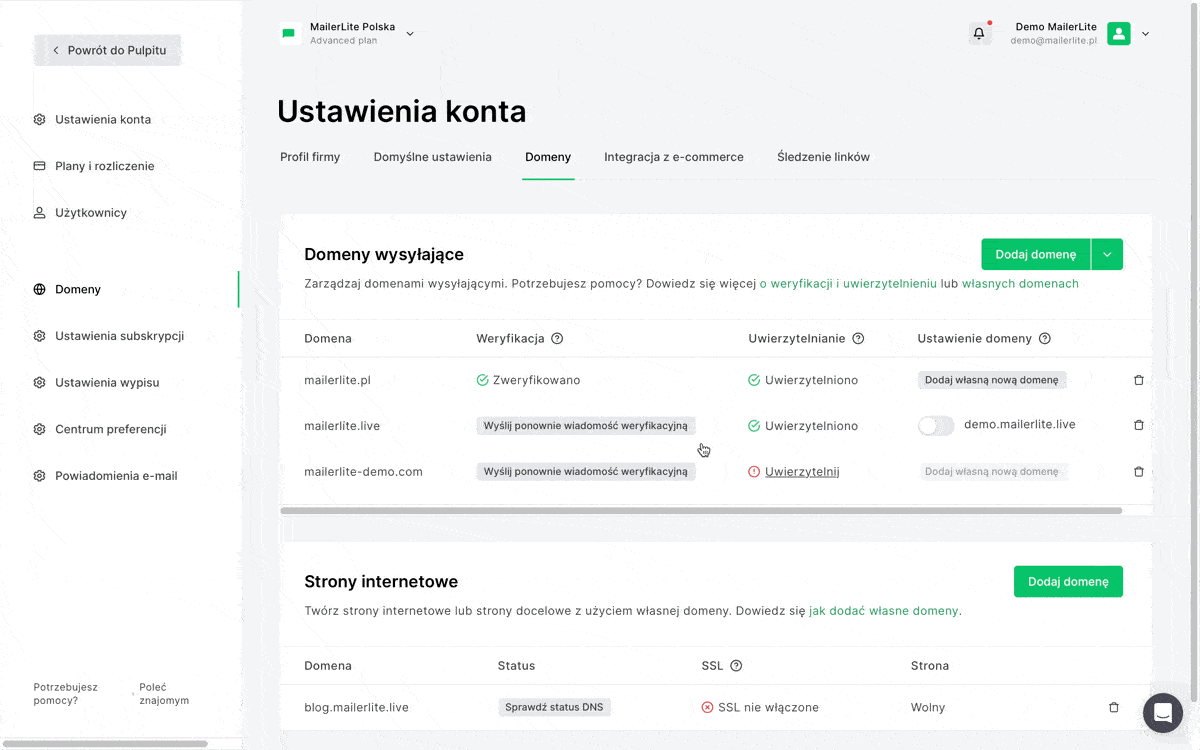Open the Demo MailerLite user menu chevron
Screen dimensions: 1200x750
pos(1145,34)
